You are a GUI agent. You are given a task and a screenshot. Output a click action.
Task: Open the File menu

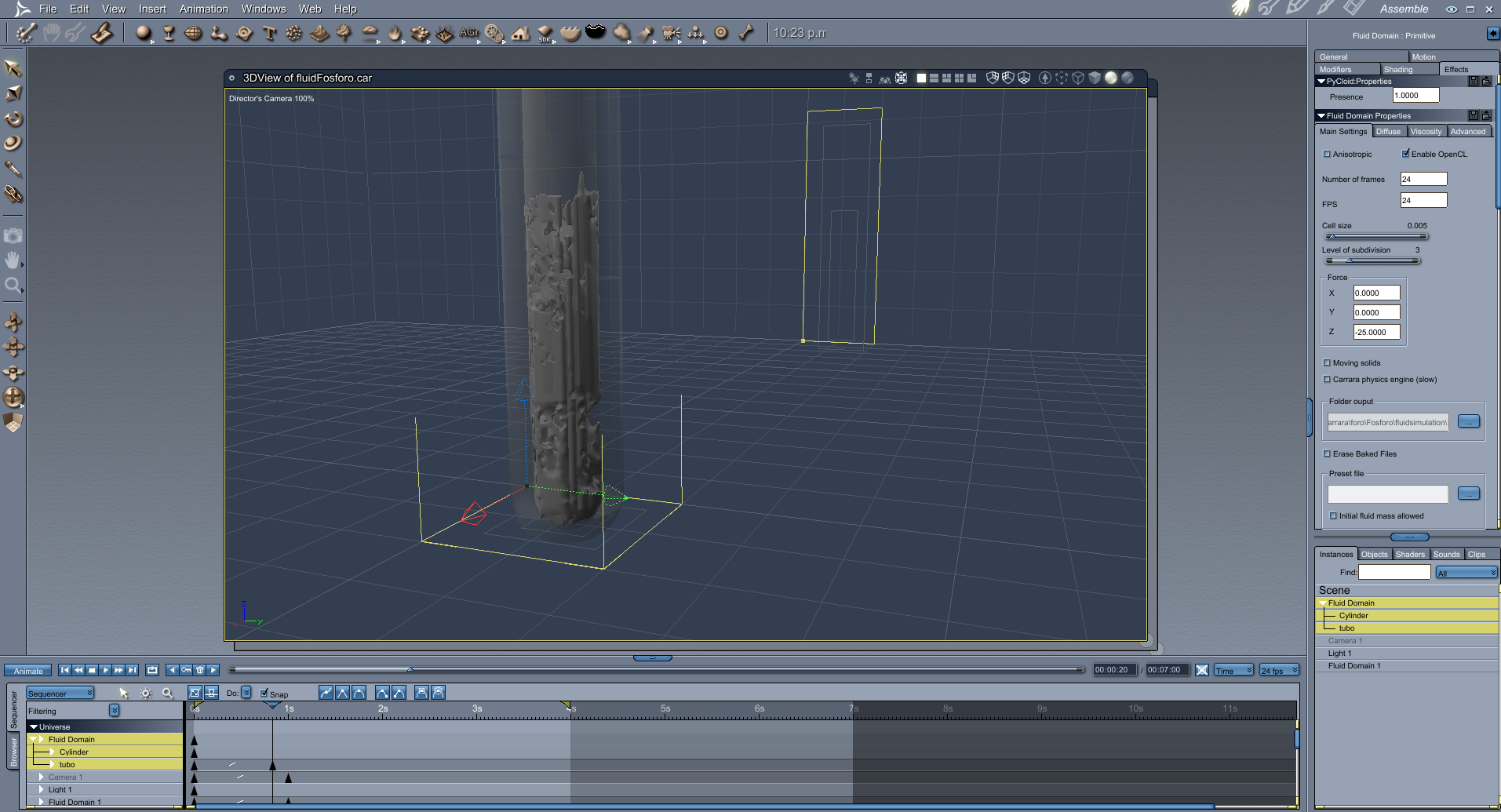[x=48, y=9]
